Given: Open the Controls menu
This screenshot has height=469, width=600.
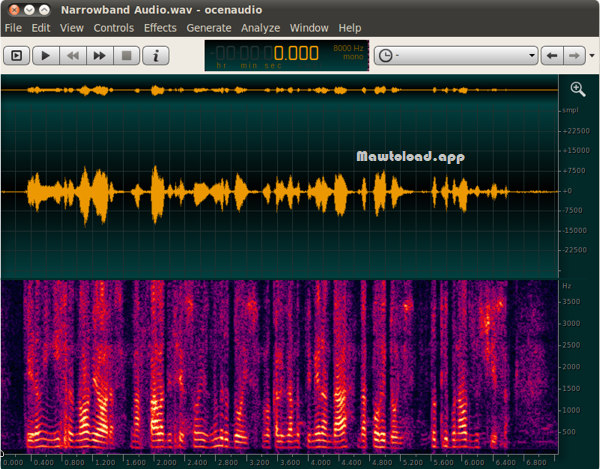Looking at the screenshot, I should (x=114, y=28).
